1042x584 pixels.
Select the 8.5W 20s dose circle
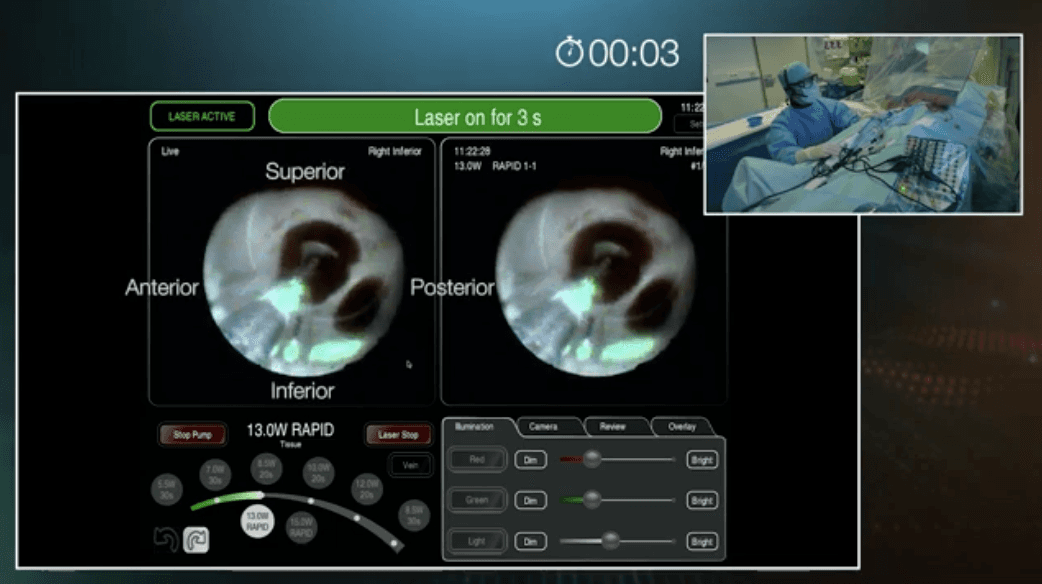(x=266, y=469)
